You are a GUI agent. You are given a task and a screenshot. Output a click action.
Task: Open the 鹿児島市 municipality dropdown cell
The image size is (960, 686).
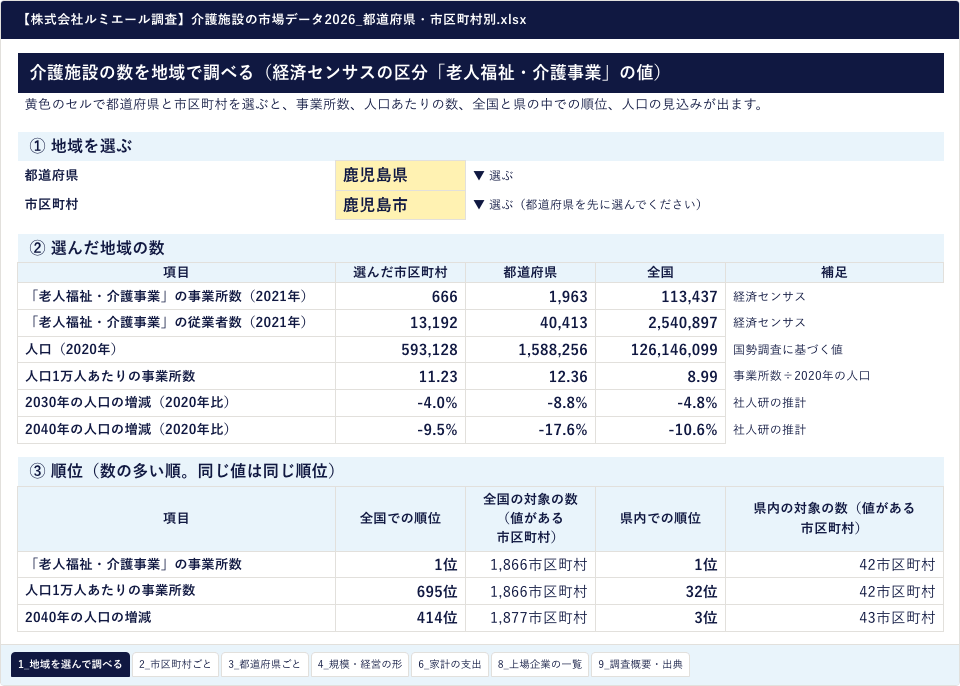click(x=400, y=205)
